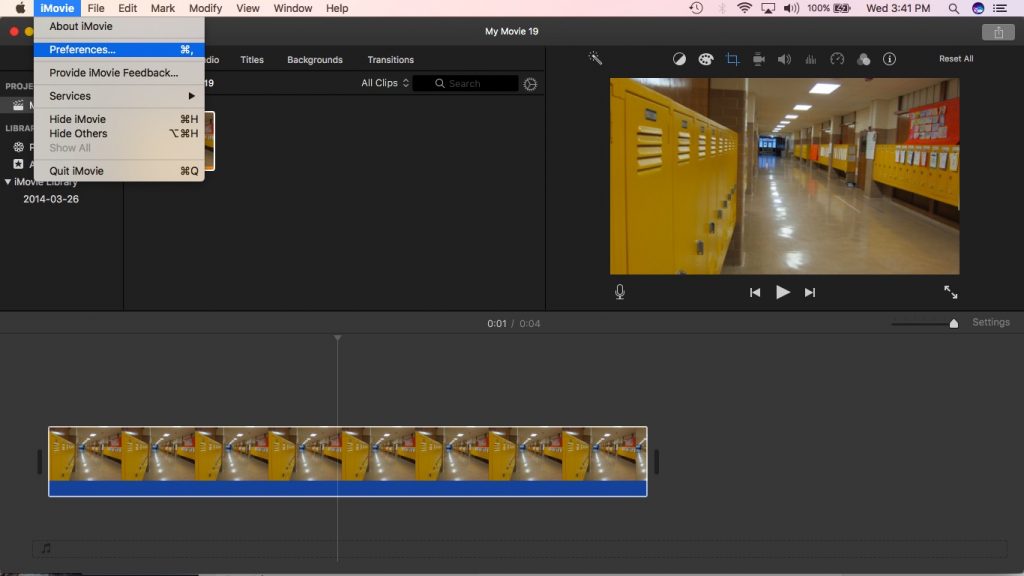
Task: Choose Hide iMovie
Action: click(x=119, y=119)
